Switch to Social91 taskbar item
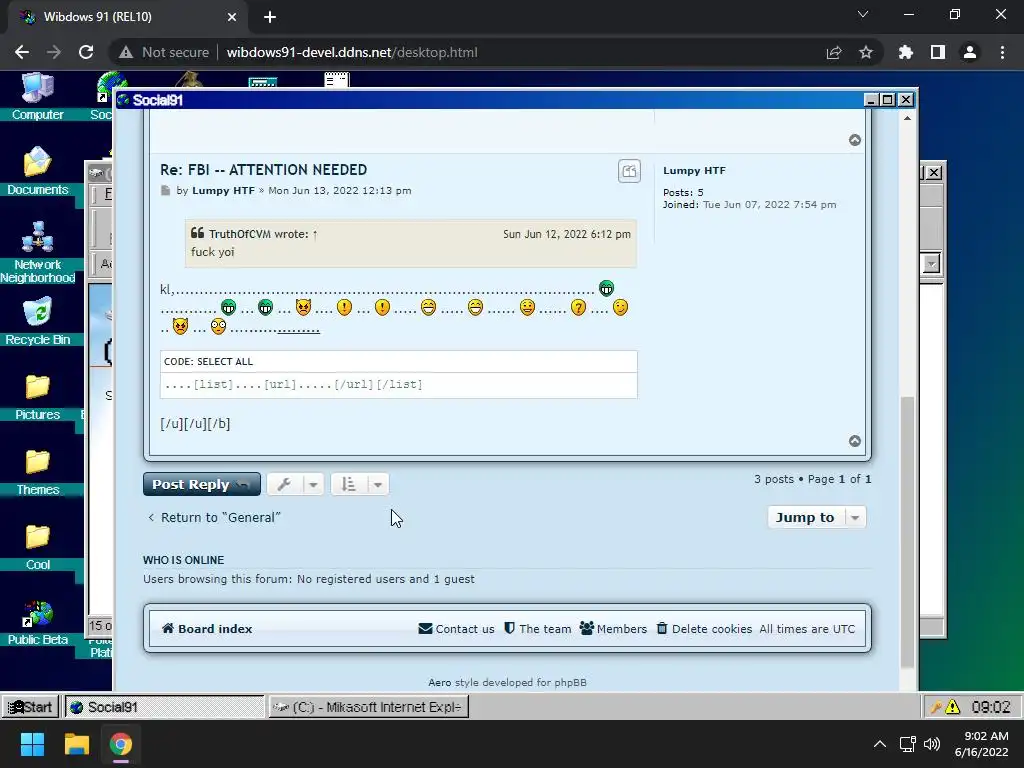The width and height of the screenshot is (1024, 768). click(164, 707)
